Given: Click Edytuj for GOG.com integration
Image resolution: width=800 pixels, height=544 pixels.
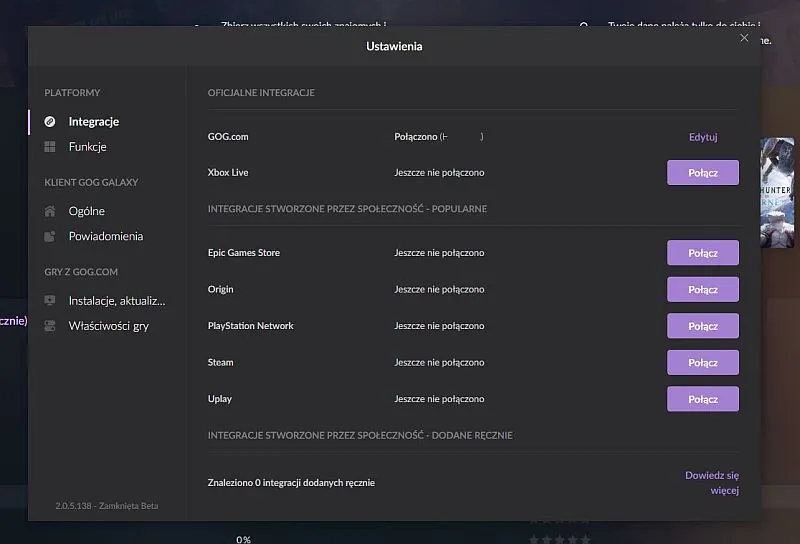Looking at the screenshot, I should coord(703,137).
